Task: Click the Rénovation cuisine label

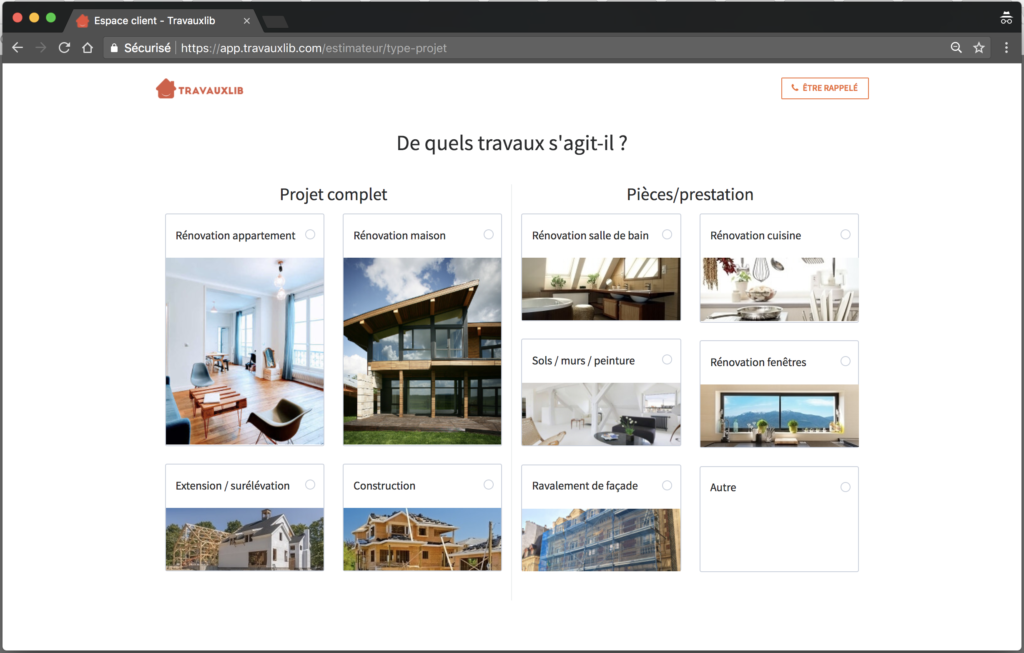Action: [x=756, y=236]
